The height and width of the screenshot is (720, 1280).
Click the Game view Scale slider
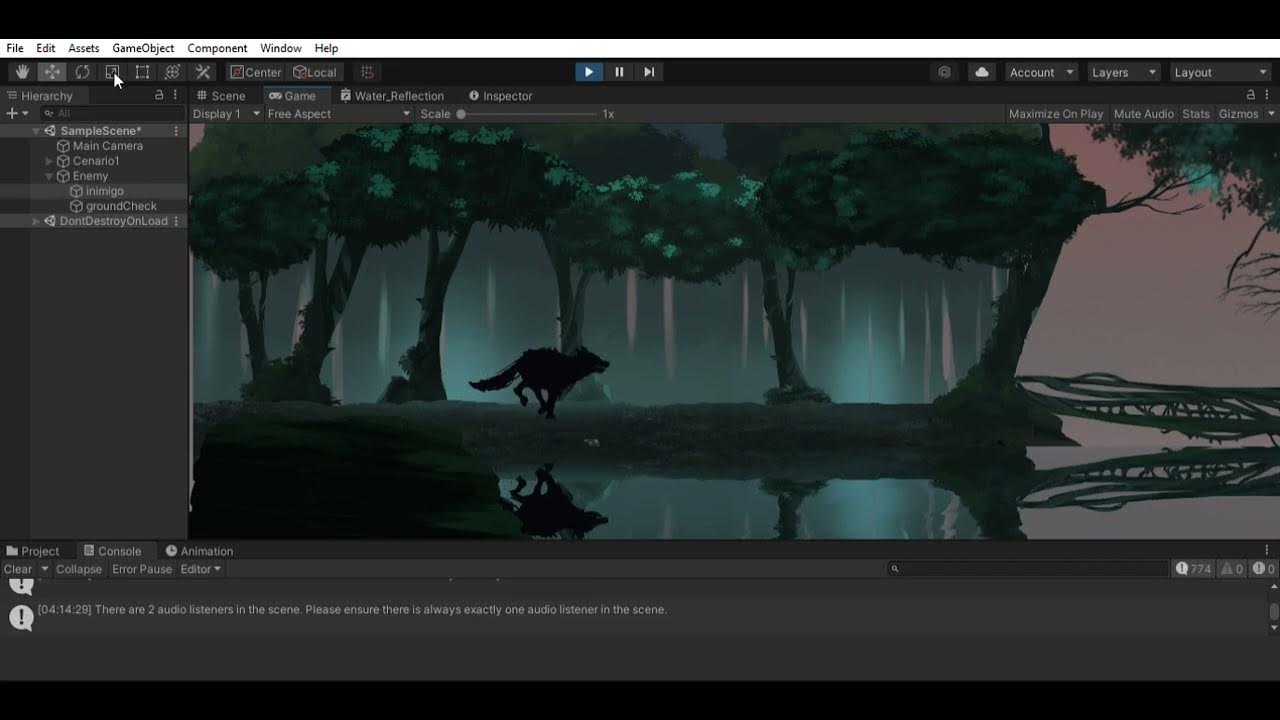coord(526,114)
